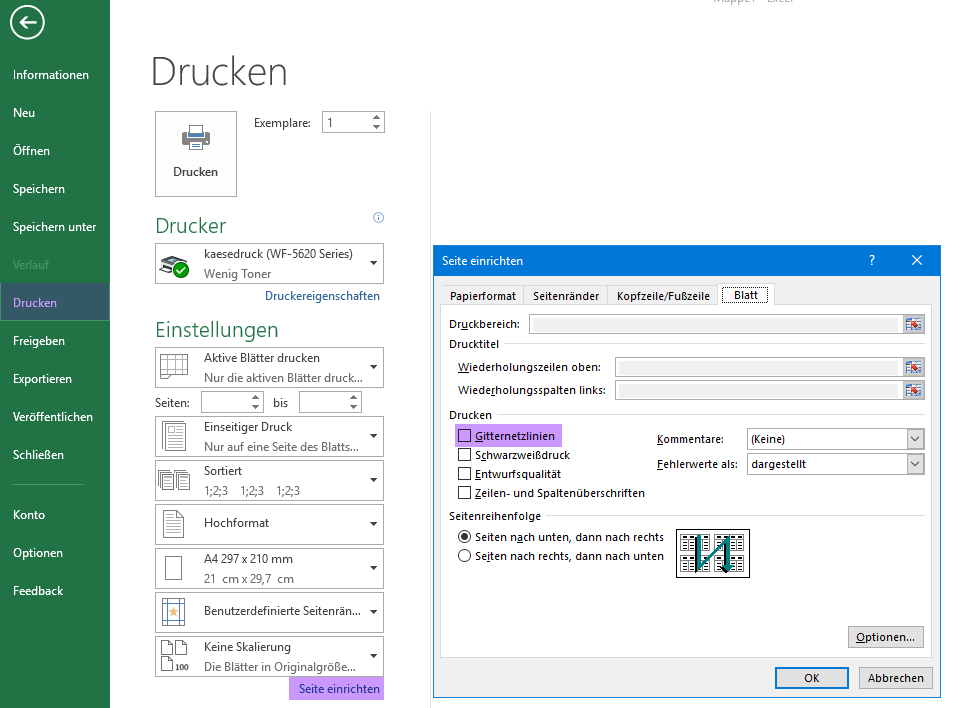Click the Keine Skalierung scaling icon

[174, 656]
